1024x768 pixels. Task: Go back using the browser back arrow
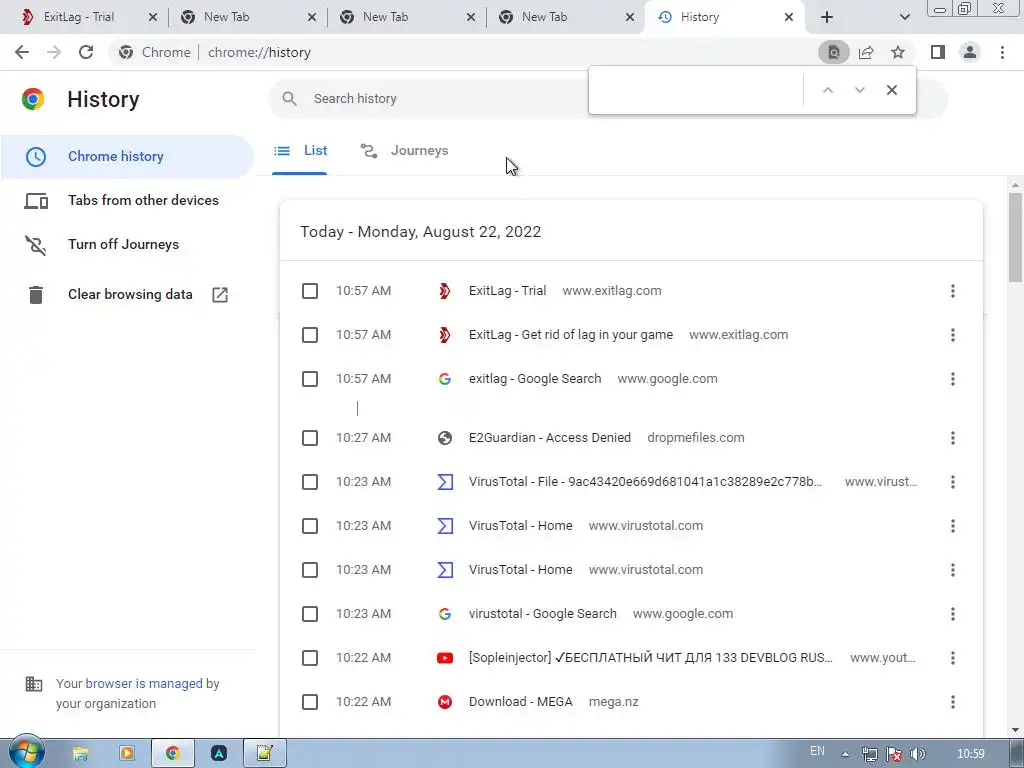pyautogui.click(x=22, y=52)
